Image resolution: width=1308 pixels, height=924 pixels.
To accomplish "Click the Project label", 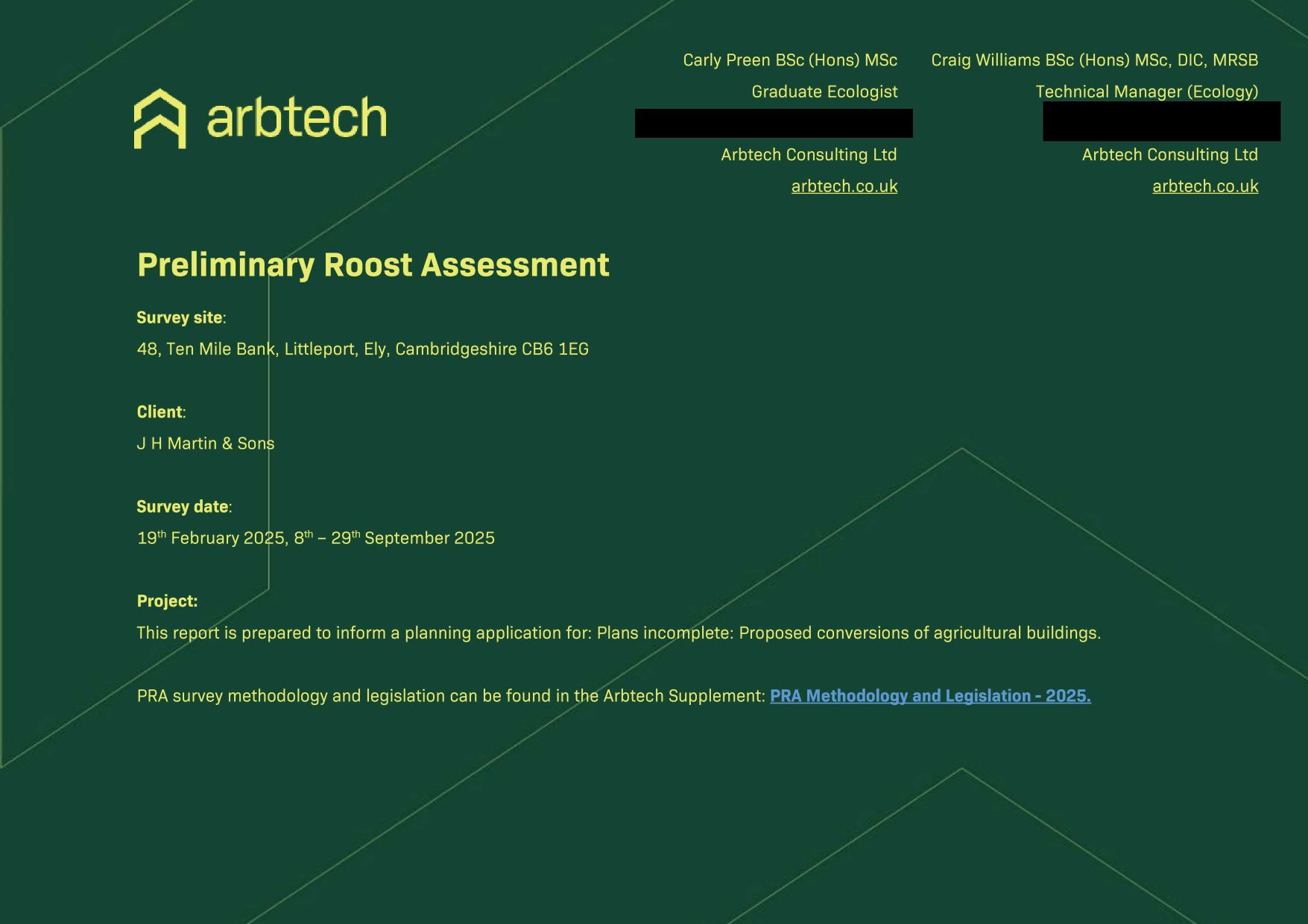I will tap(167, 601).
